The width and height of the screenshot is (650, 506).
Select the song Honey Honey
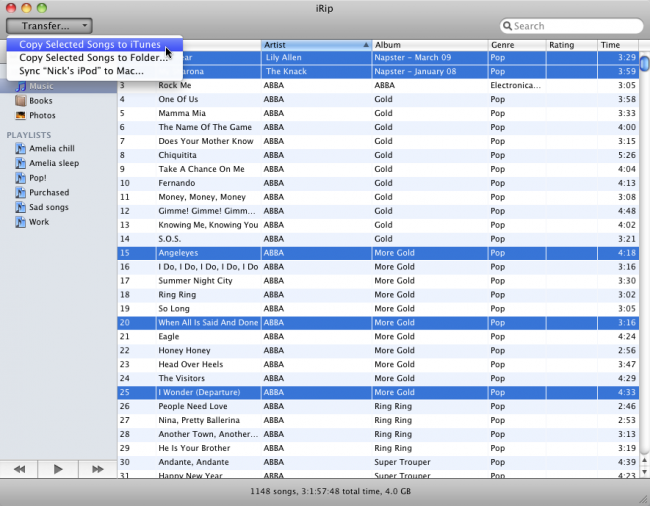pyautogui.click(x=378, y=351)
